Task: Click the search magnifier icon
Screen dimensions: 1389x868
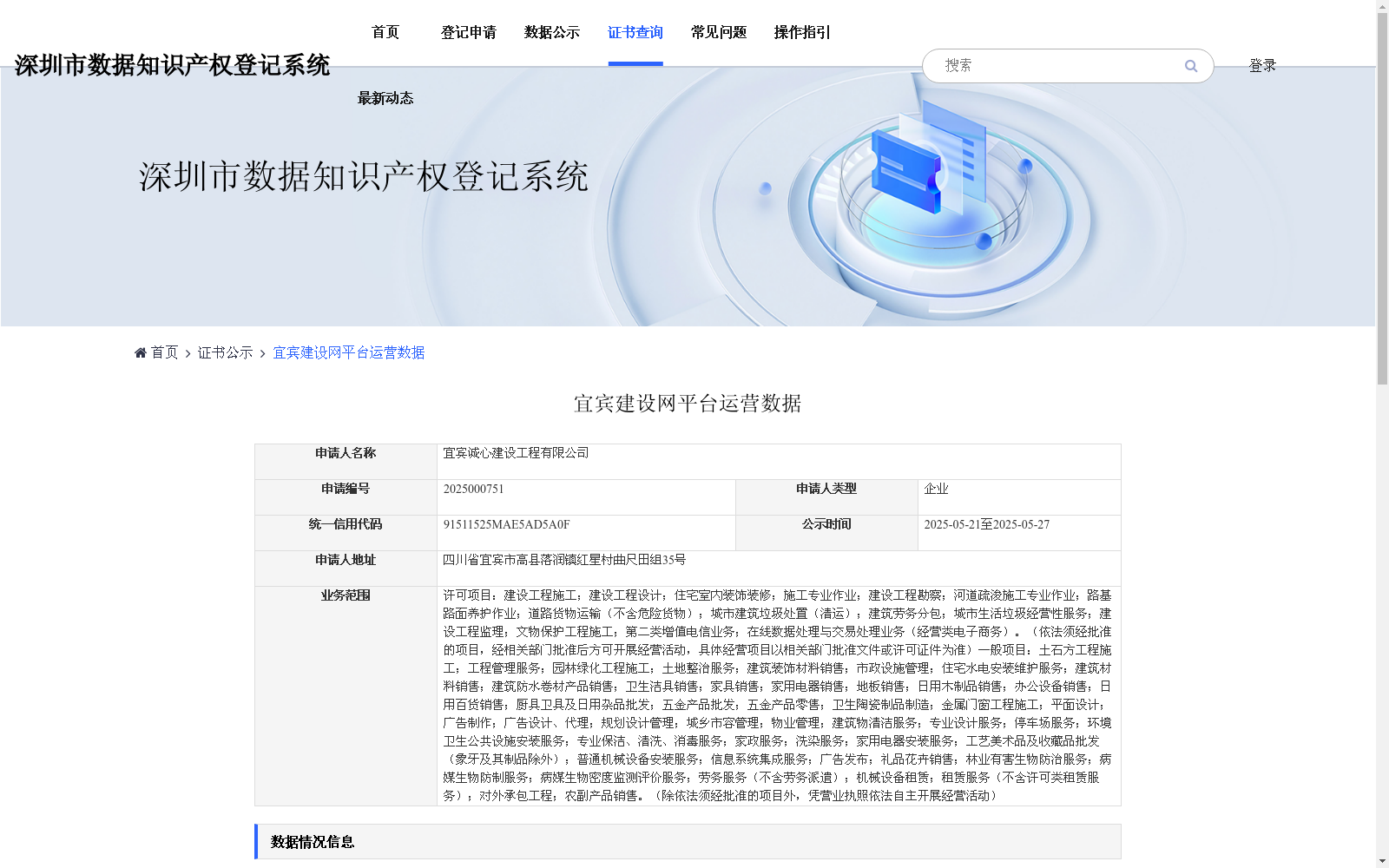Action: pyautogui.click(x=1190, y=66)
